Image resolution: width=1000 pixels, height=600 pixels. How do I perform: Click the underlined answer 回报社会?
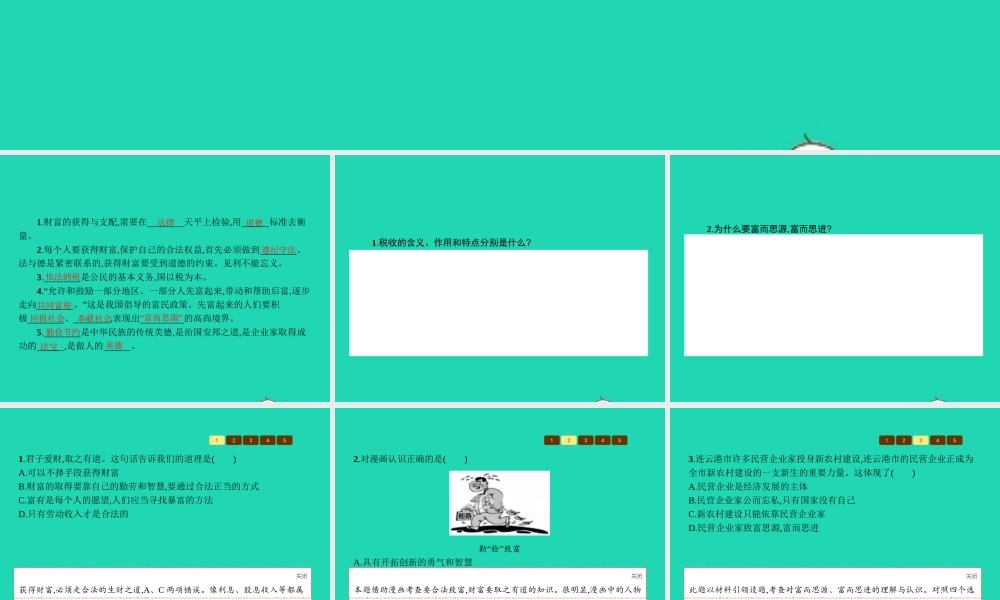tap(47, 318)
